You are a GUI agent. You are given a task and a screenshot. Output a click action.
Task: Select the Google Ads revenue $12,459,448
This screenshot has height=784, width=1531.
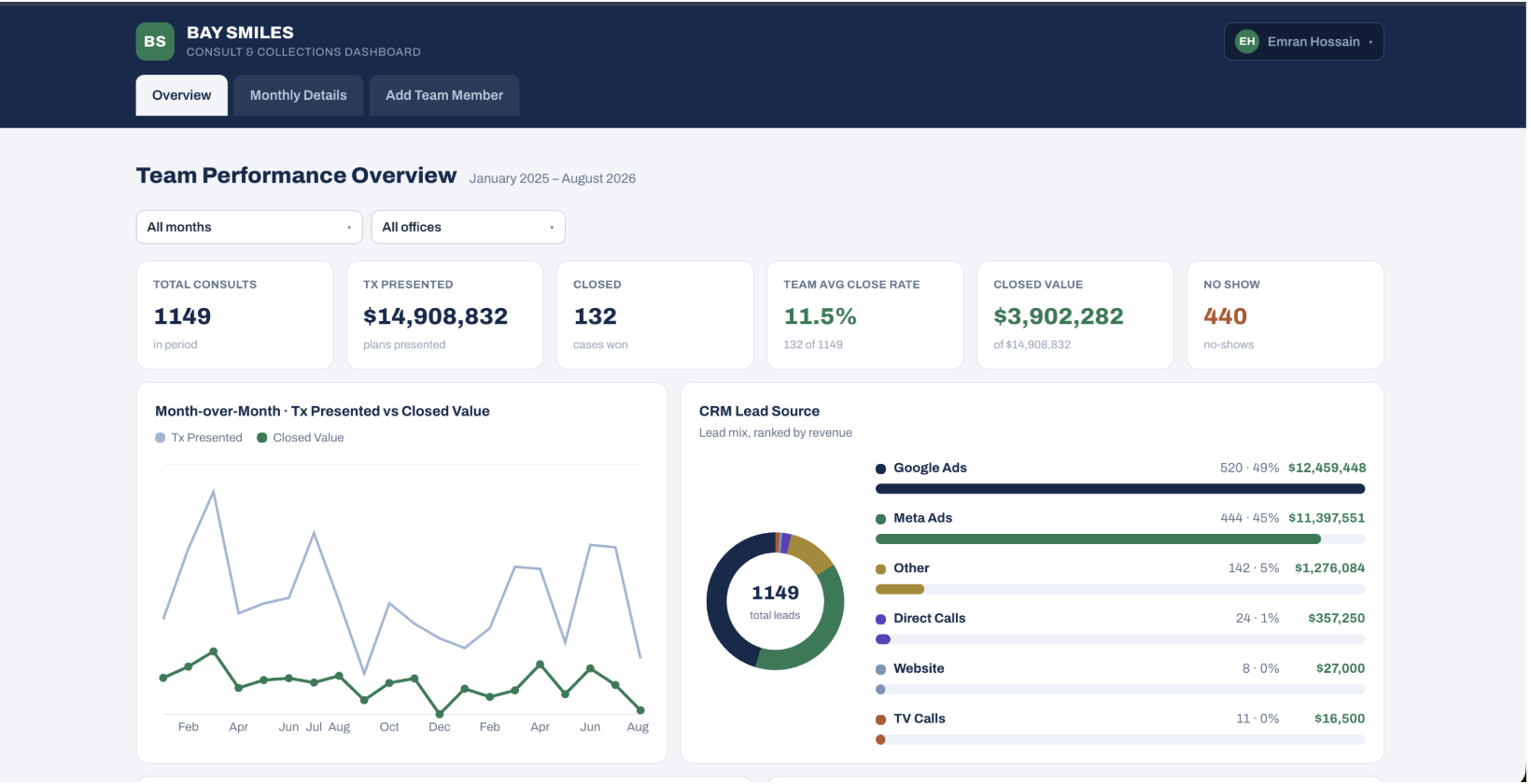[1327, 468]
